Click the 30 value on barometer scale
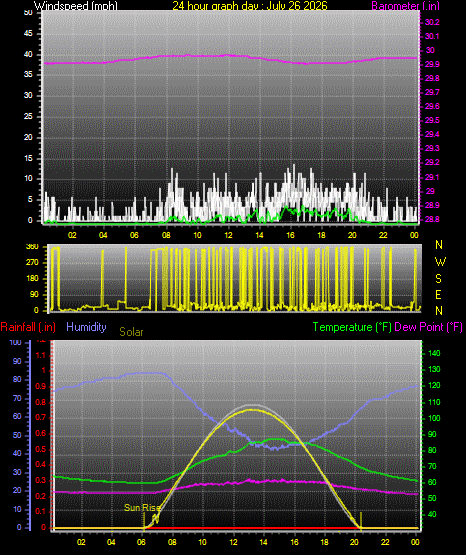The height and width of the screenshot is (555, 466). 430,50
